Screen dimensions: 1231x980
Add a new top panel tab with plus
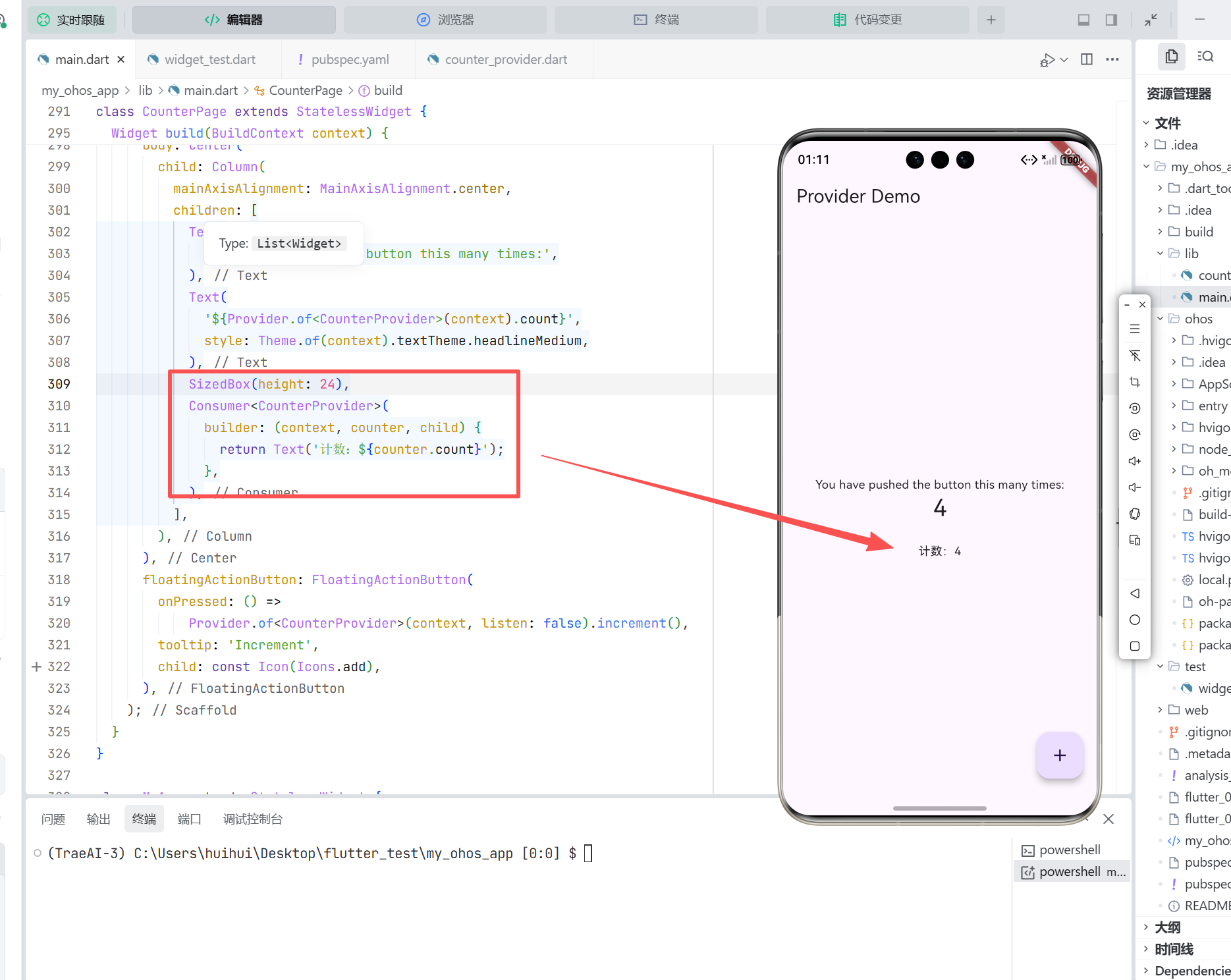991,20
